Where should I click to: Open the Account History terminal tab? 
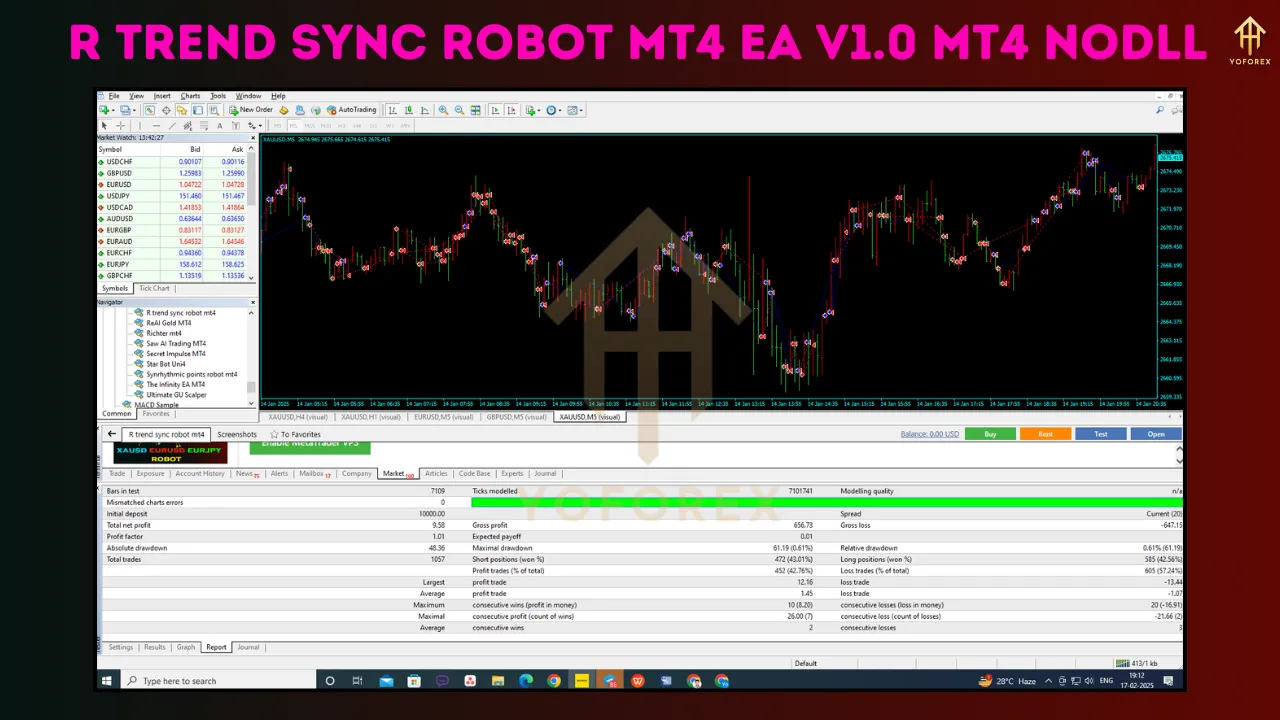tap(200, 473)
